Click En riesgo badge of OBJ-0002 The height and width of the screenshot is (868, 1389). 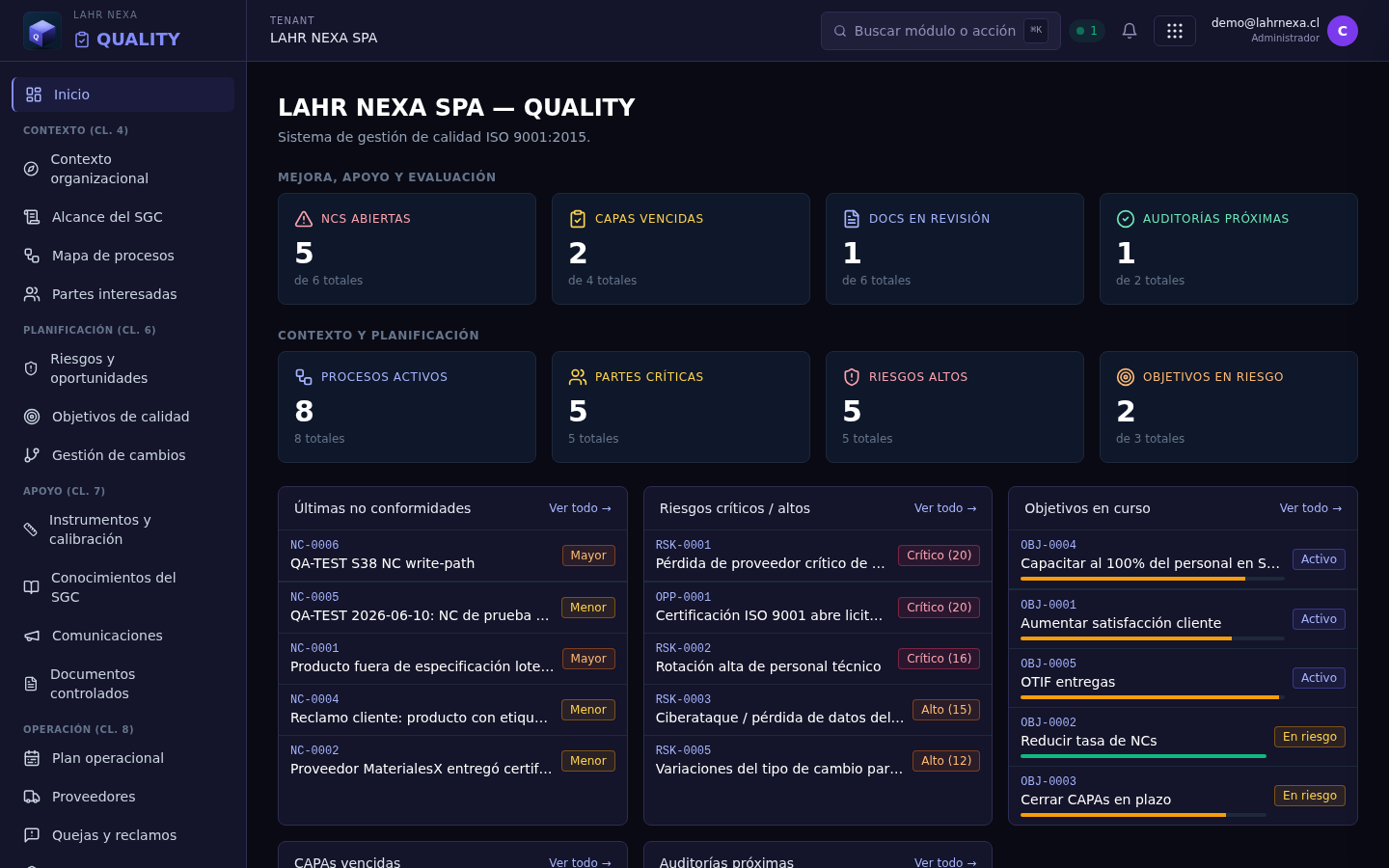pos(1310,737)
